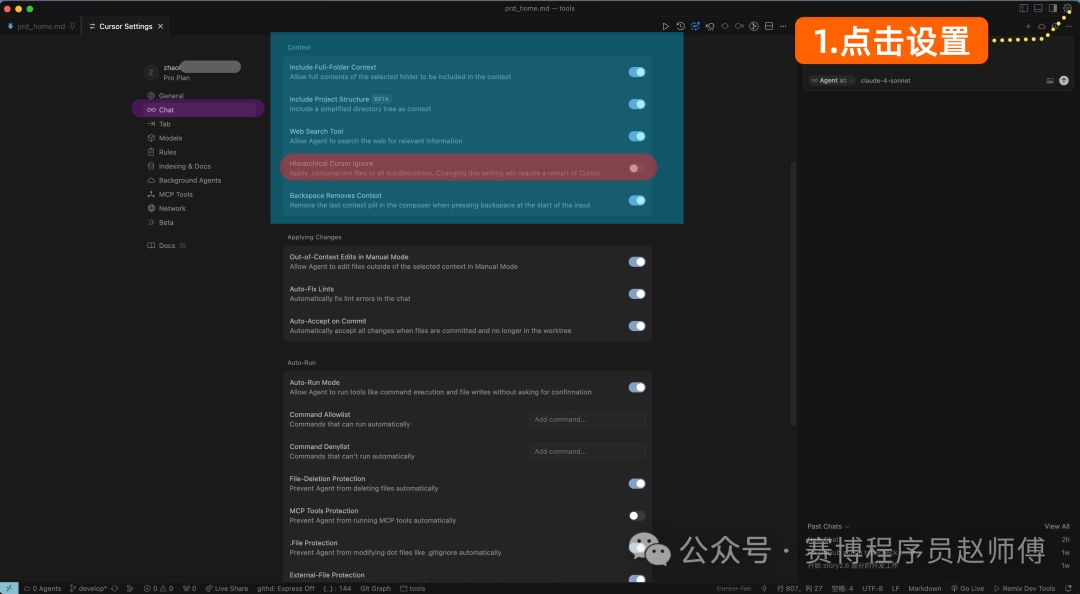Screen dimensions: 1080x594
Task: Switch to the prd_home.md editor tab
Action: click(x=41, y=26)
